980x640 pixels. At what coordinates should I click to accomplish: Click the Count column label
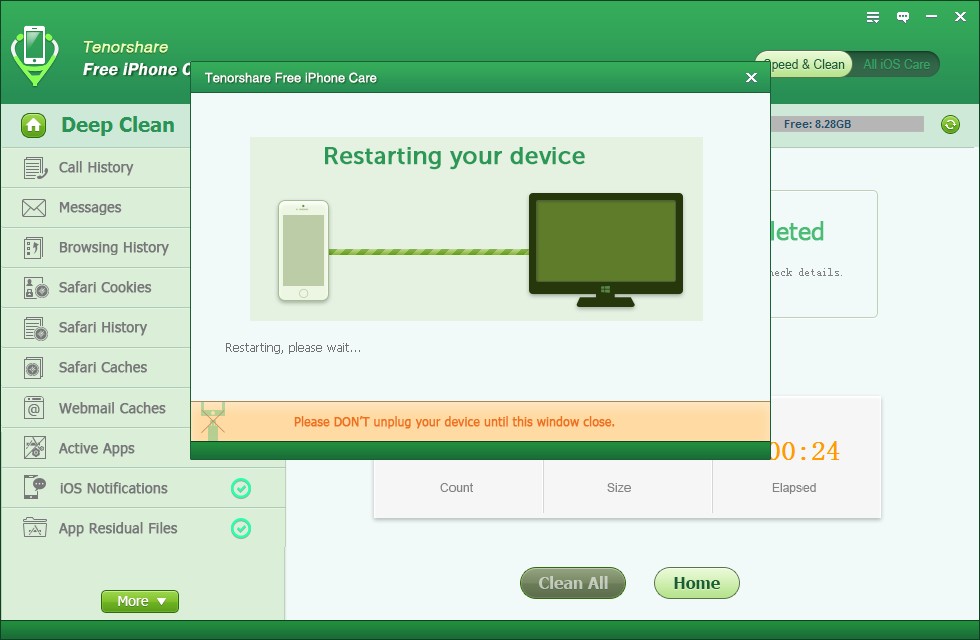(456, 488)
